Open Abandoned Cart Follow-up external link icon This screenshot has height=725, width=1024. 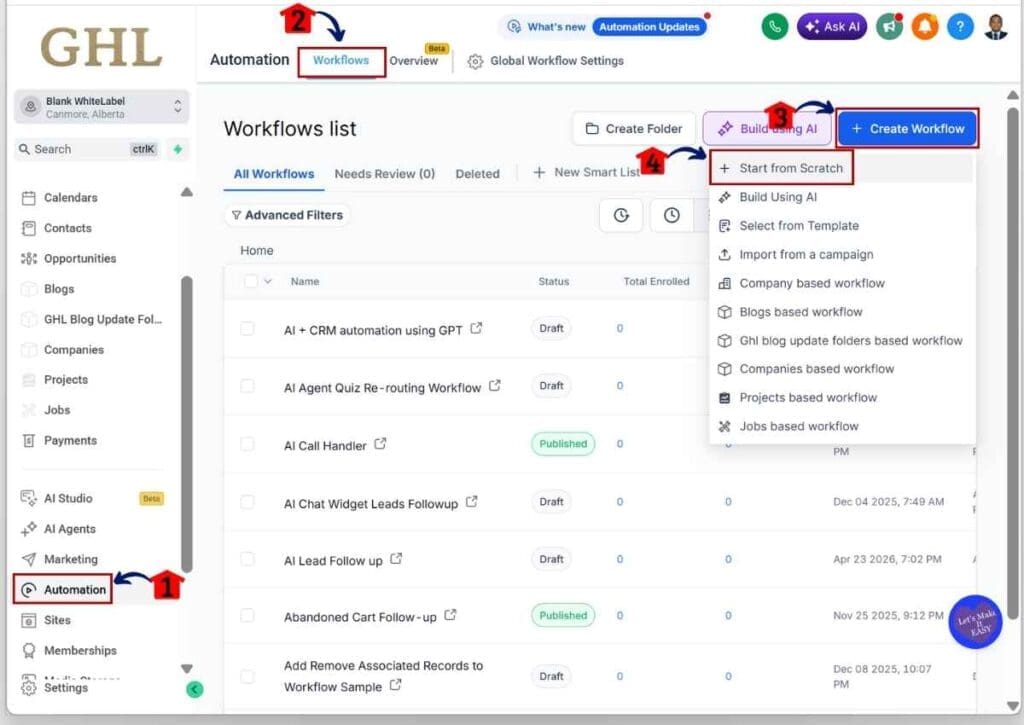coord(450,615)
